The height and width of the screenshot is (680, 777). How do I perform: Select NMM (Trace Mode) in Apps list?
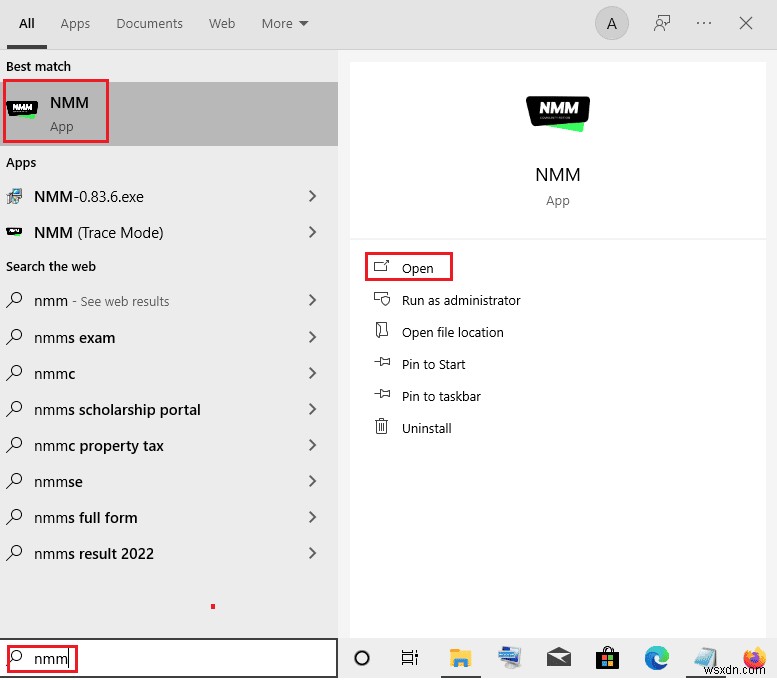point(169,232)
